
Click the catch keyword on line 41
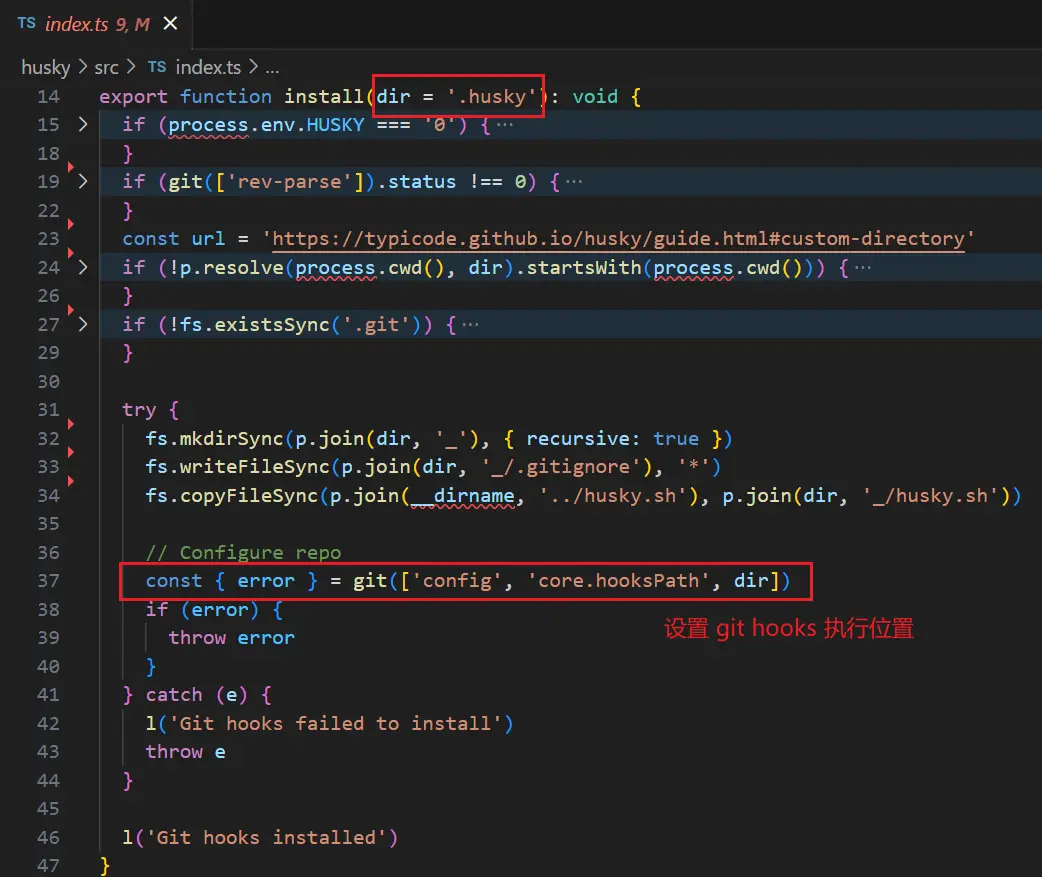coord(174,695)
